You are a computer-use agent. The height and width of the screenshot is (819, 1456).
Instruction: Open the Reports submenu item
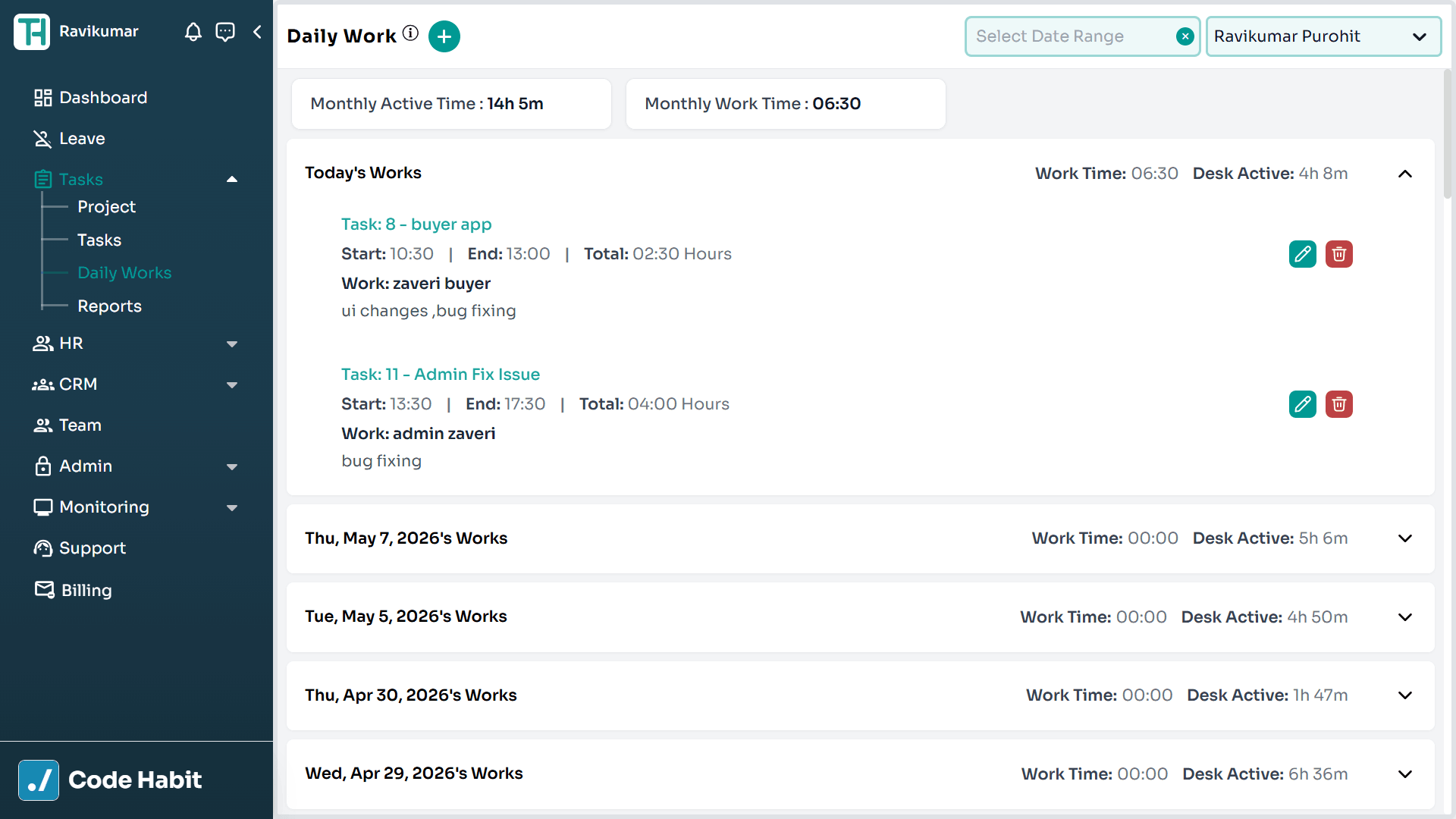pyautogui.click(x=109, y=306)
